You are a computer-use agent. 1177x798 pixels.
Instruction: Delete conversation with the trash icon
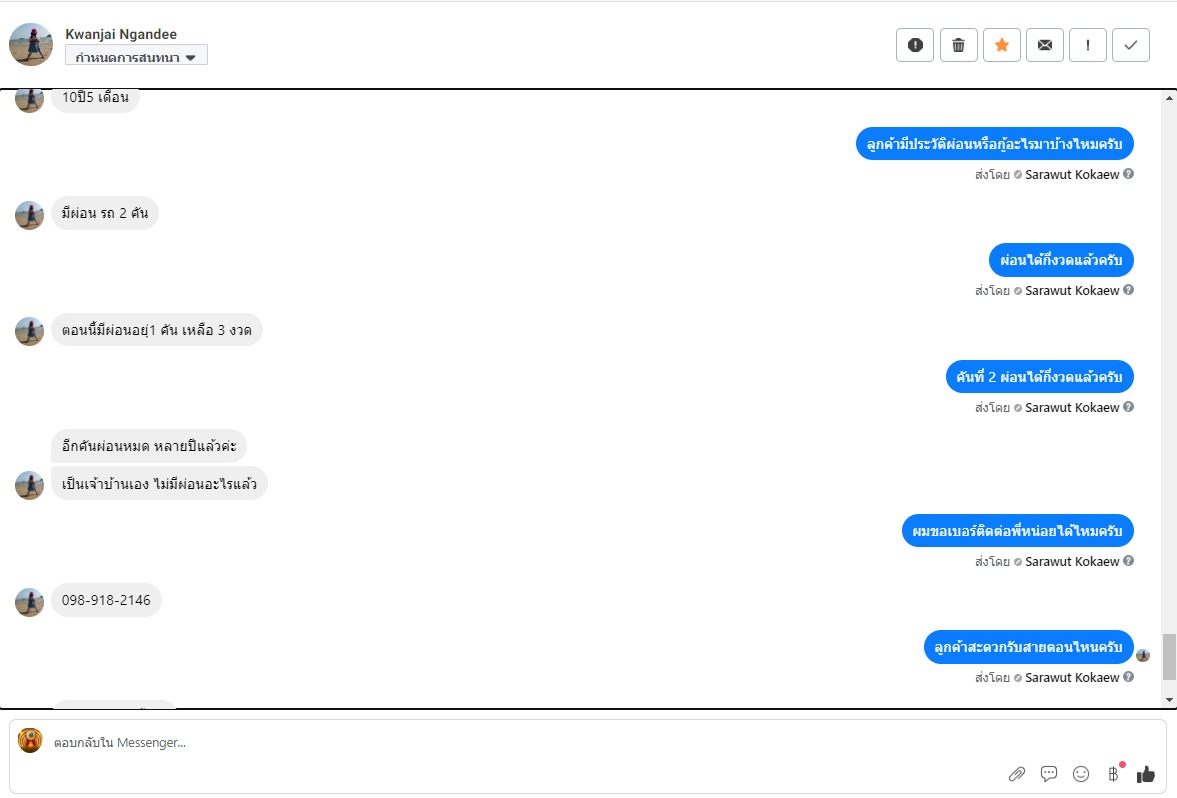958,45
